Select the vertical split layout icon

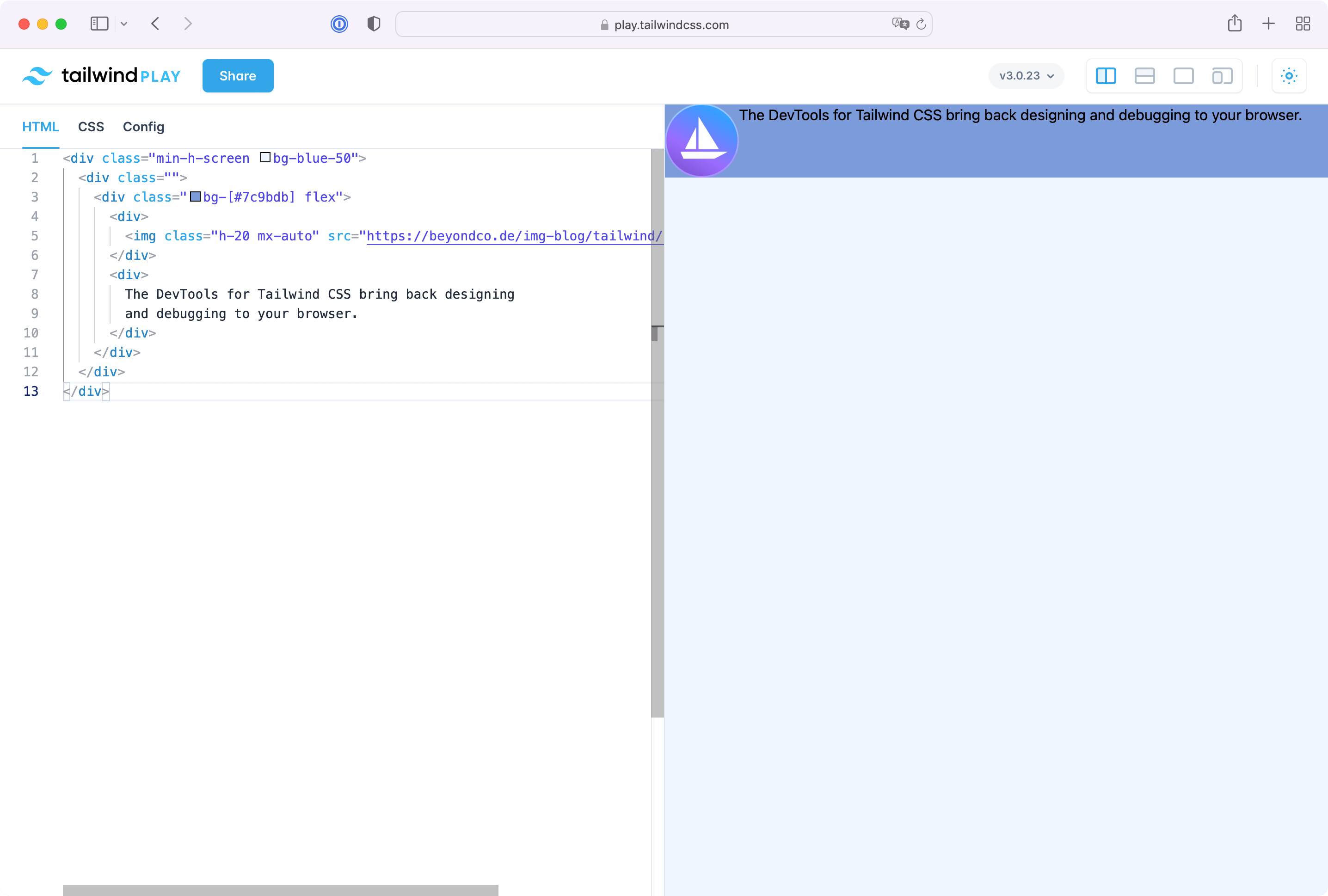pyautogui.click(x=1106, y=76)
